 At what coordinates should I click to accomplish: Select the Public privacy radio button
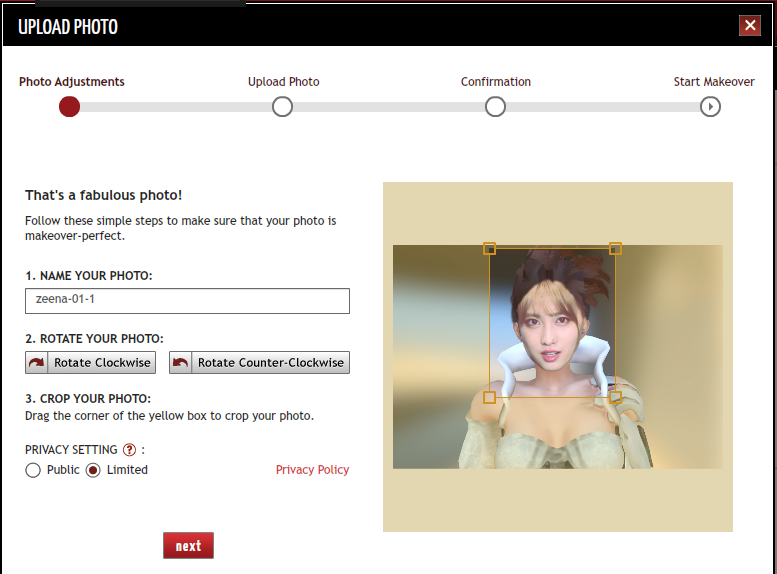click(x=33, y=470)
